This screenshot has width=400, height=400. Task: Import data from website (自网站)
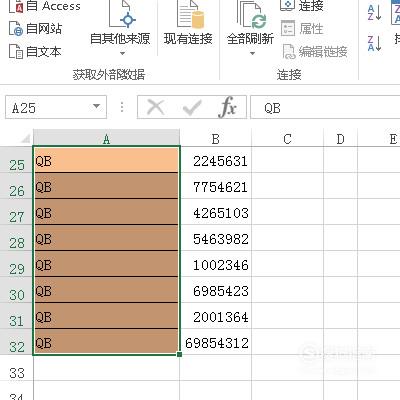coord(35,29)
